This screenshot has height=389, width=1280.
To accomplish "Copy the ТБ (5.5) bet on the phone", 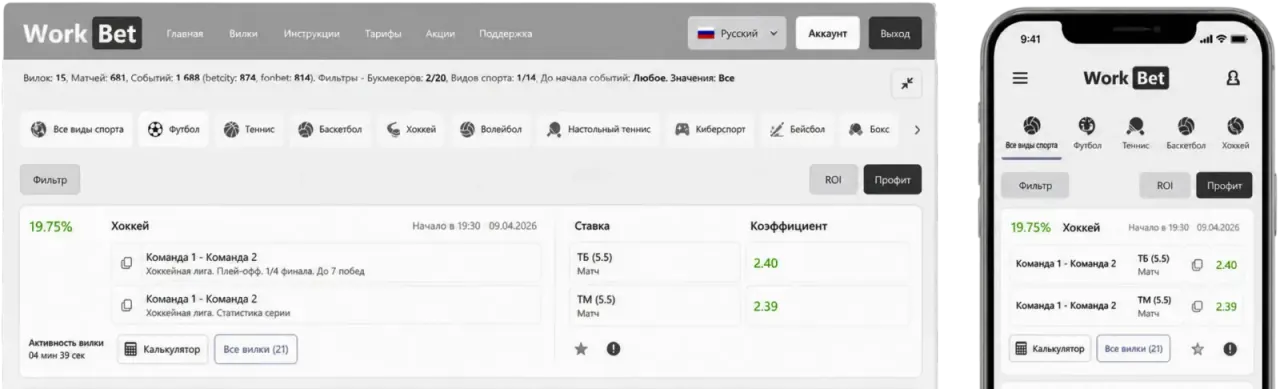I will (1197, 265).
